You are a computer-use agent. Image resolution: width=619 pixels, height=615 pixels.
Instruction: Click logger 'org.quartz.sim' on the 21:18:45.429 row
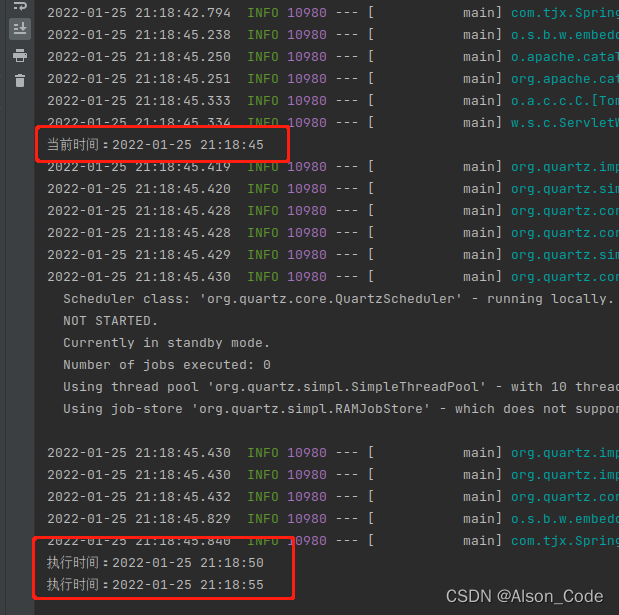(565, 255)
